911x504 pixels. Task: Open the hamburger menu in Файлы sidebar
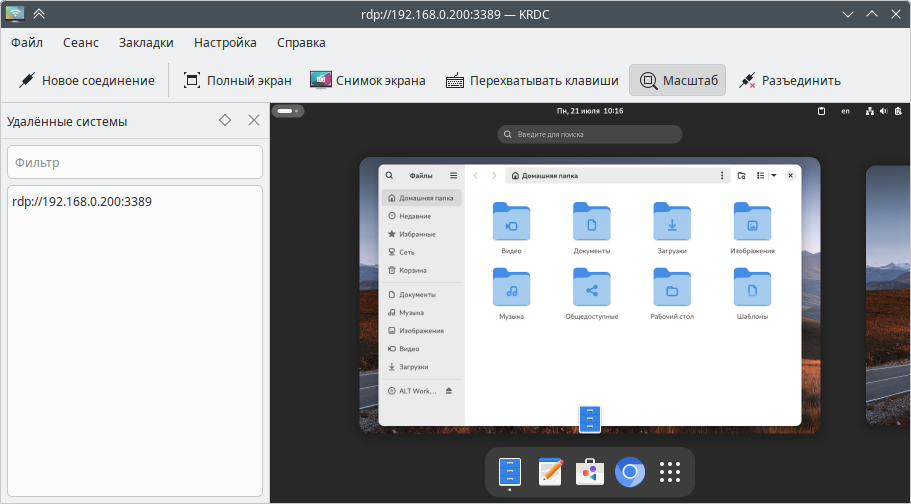point(453,175)
